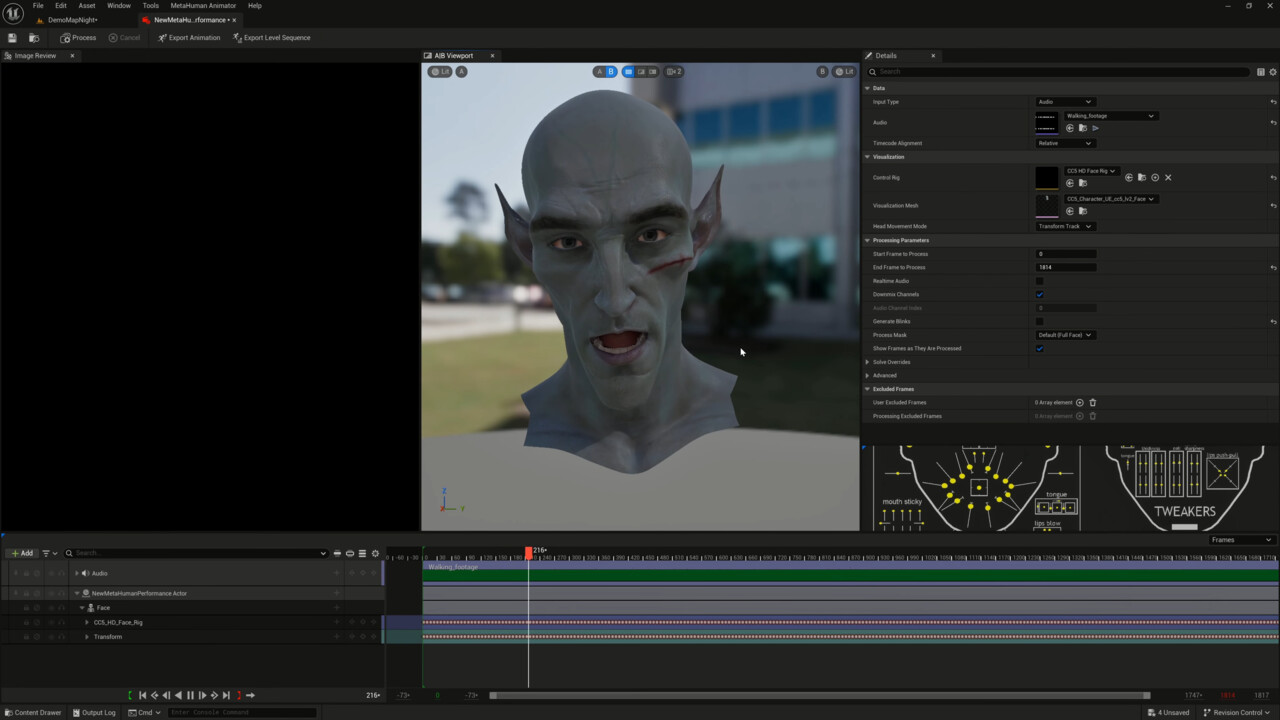The height and width of the screenshot is (720, 1280).
Task: Open the Input Type dropdown
Action: 1064,102
